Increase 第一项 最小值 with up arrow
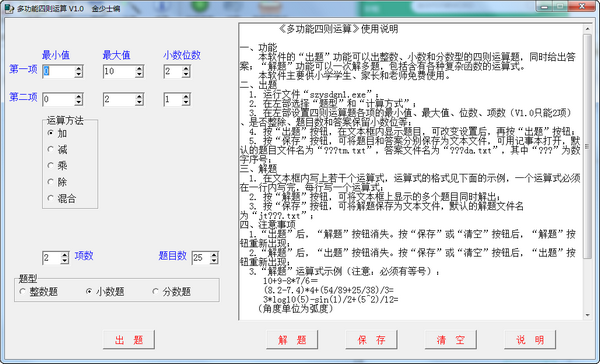The image size is (600, 364). click(x=78, y=69)
